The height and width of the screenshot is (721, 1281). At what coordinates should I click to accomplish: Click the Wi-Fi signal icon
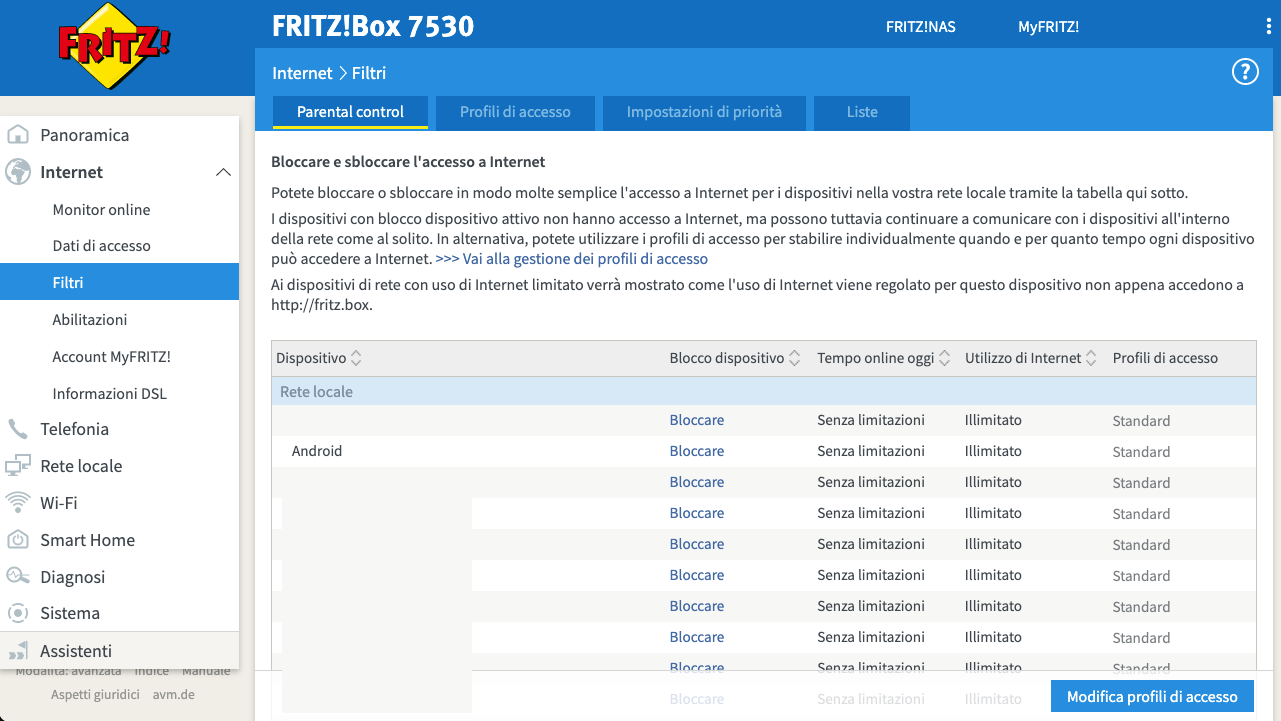(x=18, y=502)
